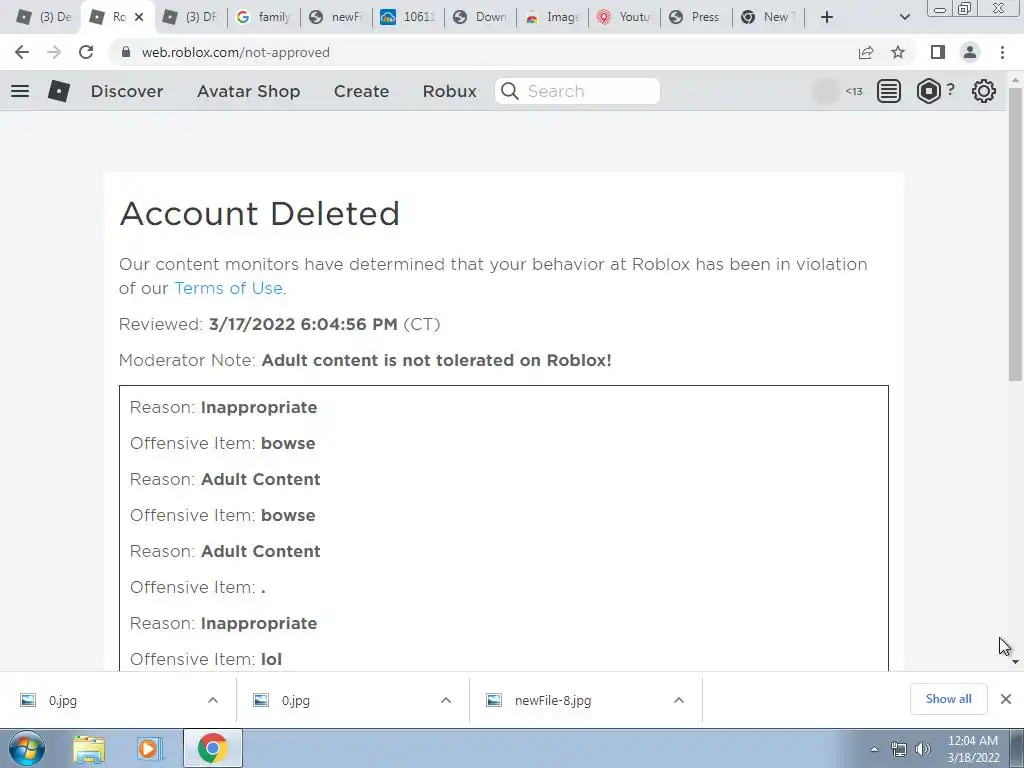Click the user avatar circle in navbar
Image resolution: width=1024 pixels, height=768 pixels.
pyautogui.click(x=825, y=91)
